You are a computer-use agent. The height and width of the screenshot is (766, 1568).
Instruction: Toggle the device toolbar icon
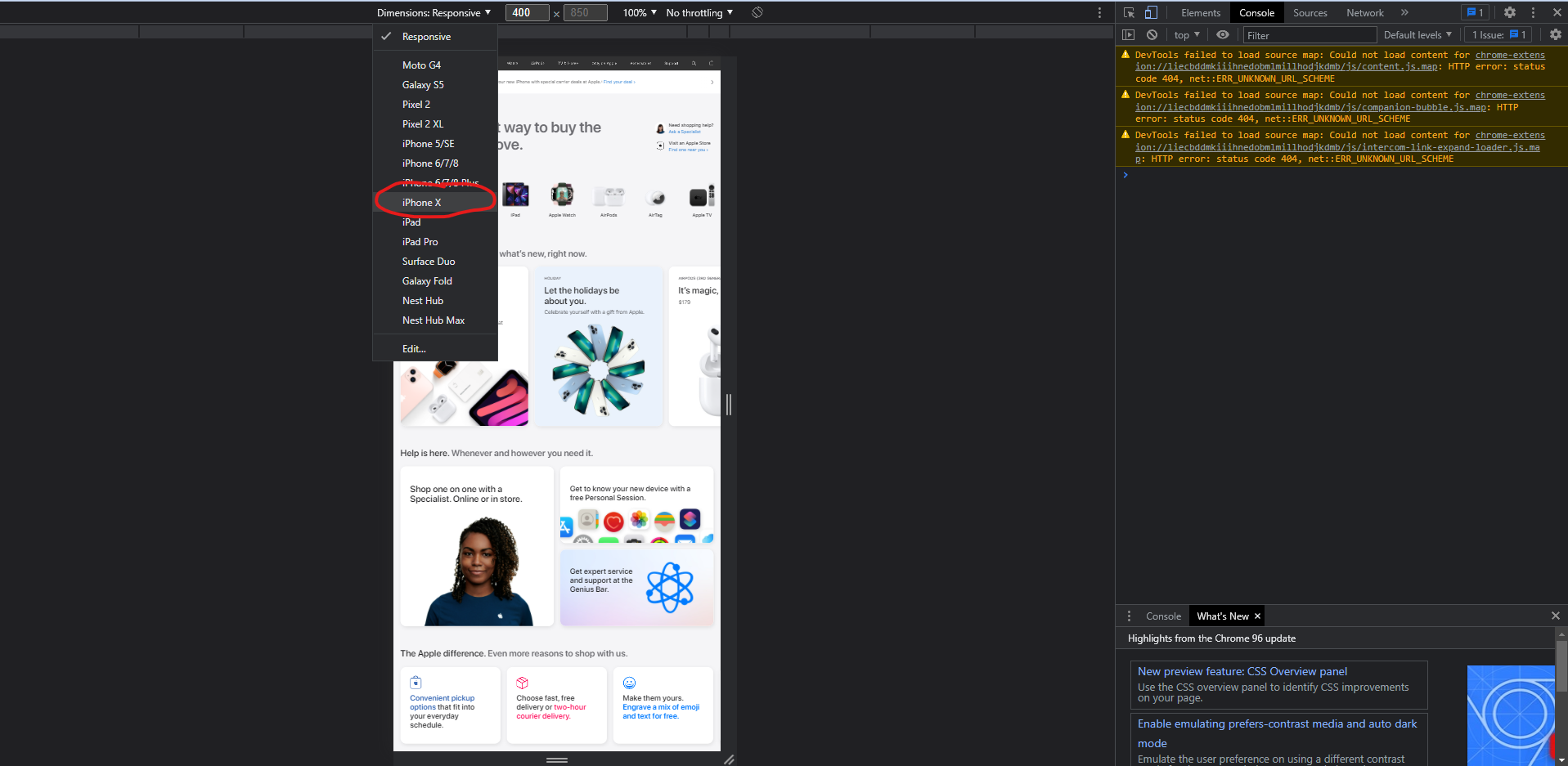1151,12
